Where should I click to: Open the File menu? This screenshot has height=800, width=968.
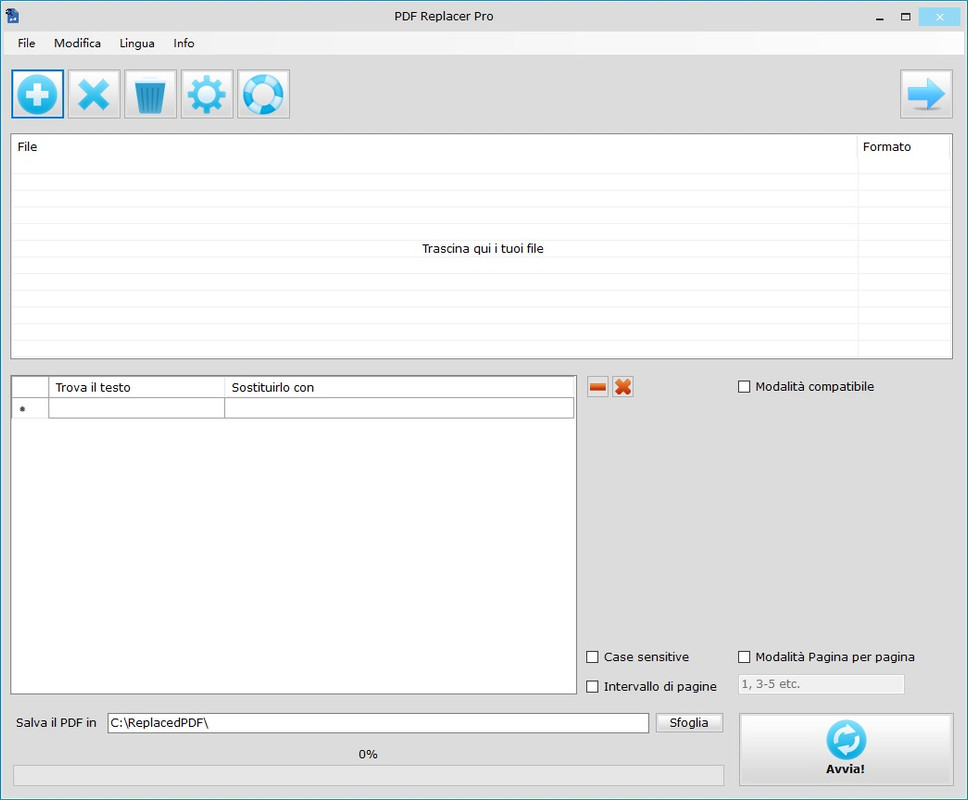coord(27,43)
